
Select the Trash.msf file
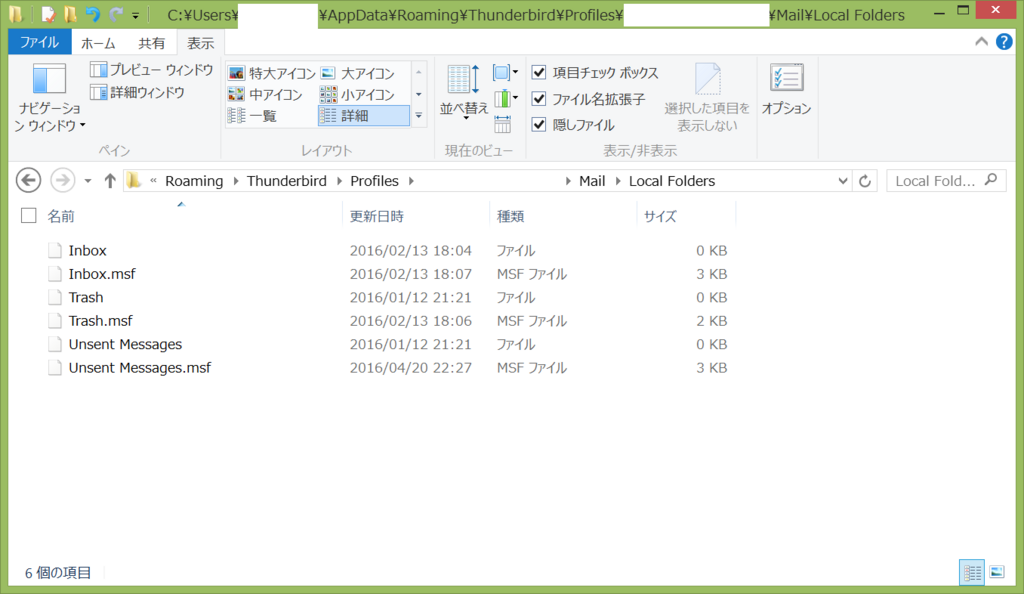(x=100, y=321)
